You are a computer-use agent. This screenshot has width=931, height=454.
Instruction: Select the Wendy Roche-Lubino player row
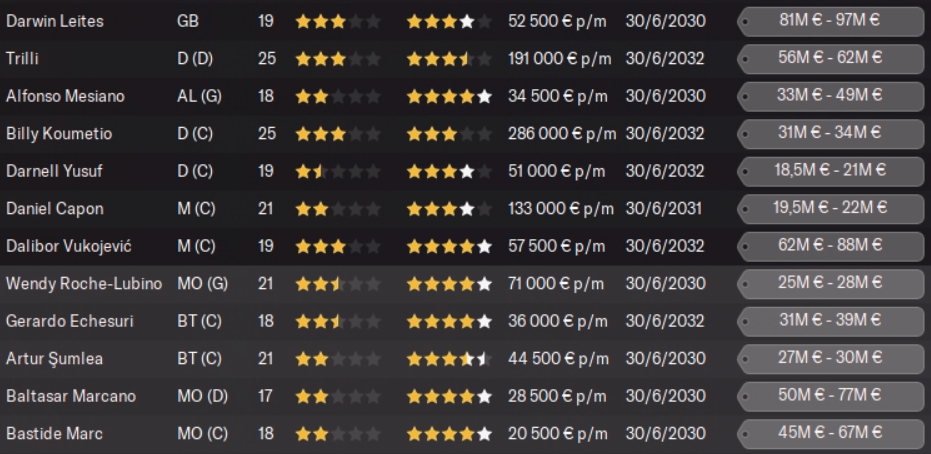click(466, 284)
